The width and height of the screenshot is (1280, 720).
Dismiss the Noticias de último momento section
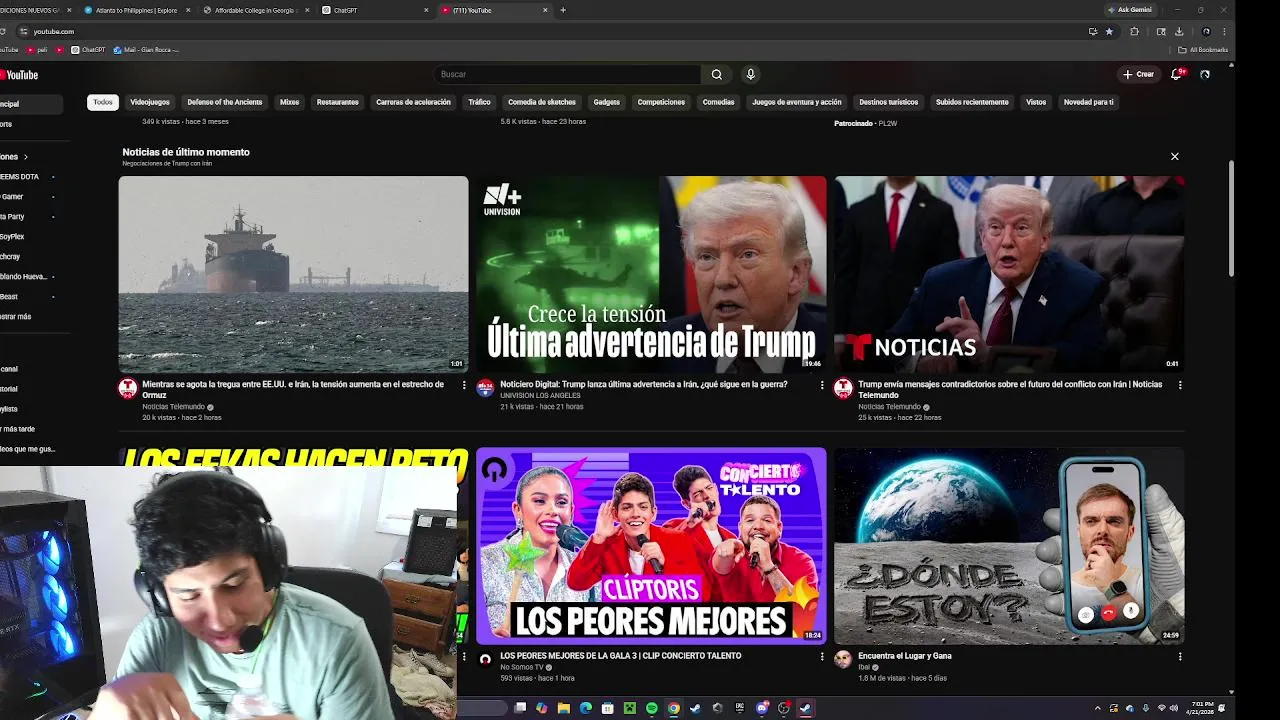point(1175,156)
